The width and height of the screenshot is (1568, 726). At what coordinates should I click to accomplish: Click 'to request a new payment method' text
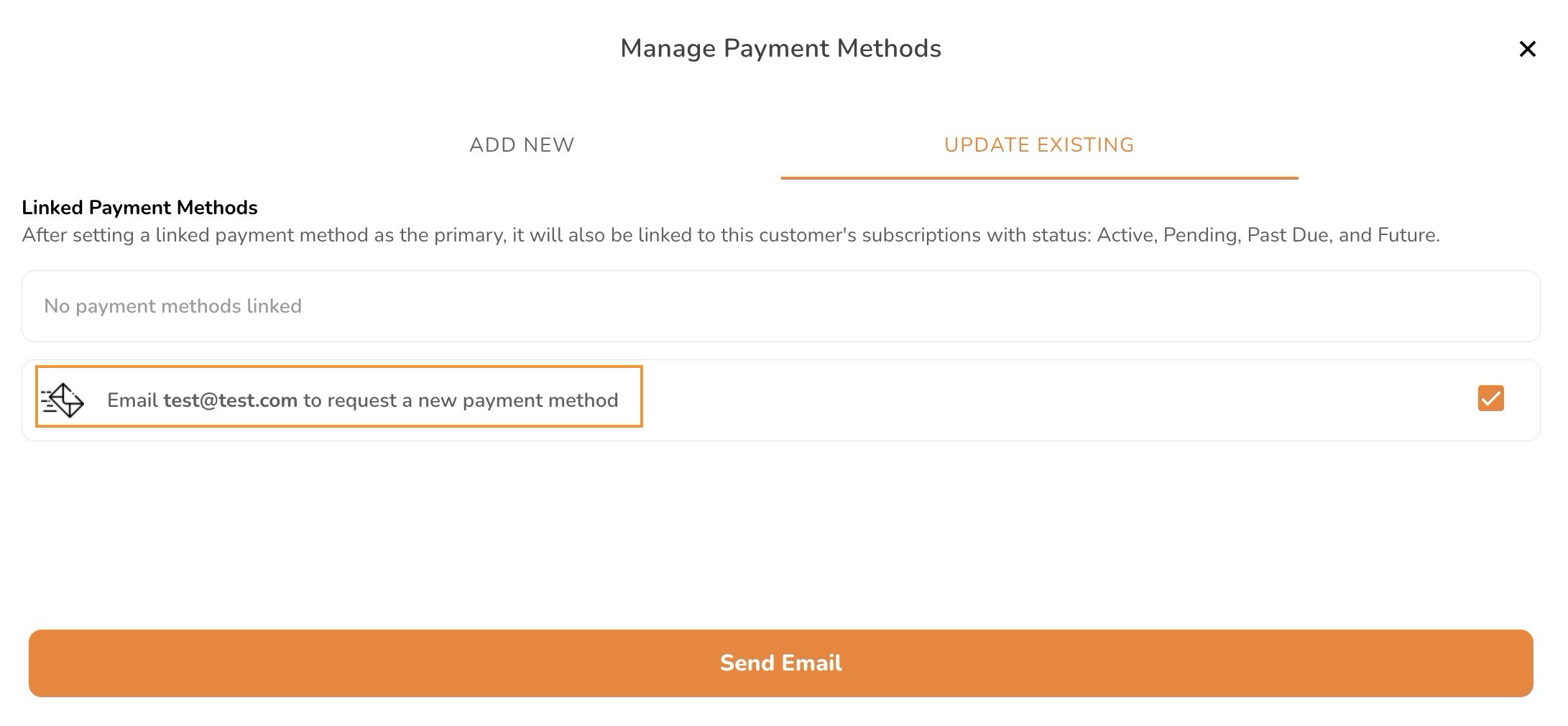point(461,400)
